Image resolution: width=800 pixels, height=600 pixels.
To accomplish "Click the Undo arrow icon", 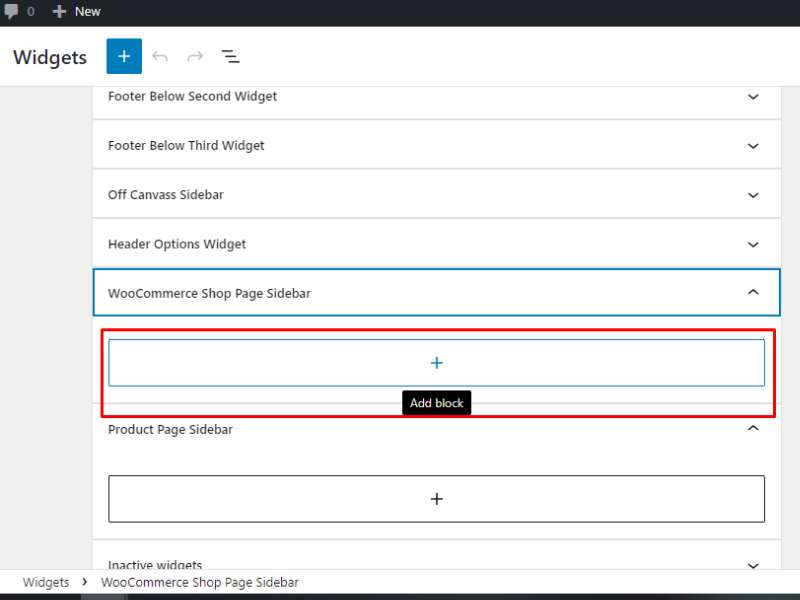I will (x=160, y=57).
